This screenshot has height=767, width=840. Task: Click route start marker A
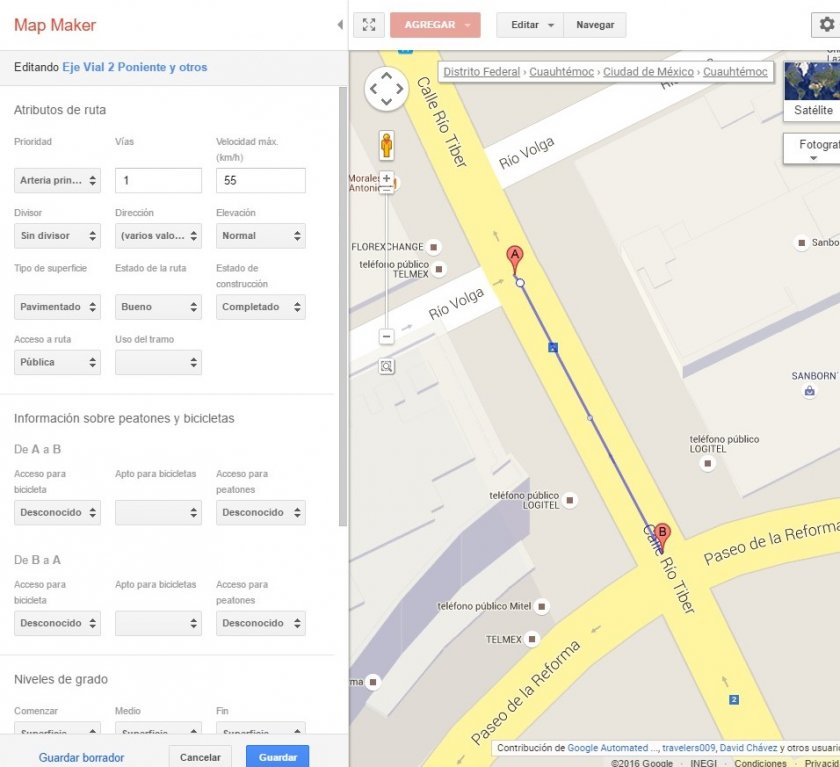[x=515, y=256]
